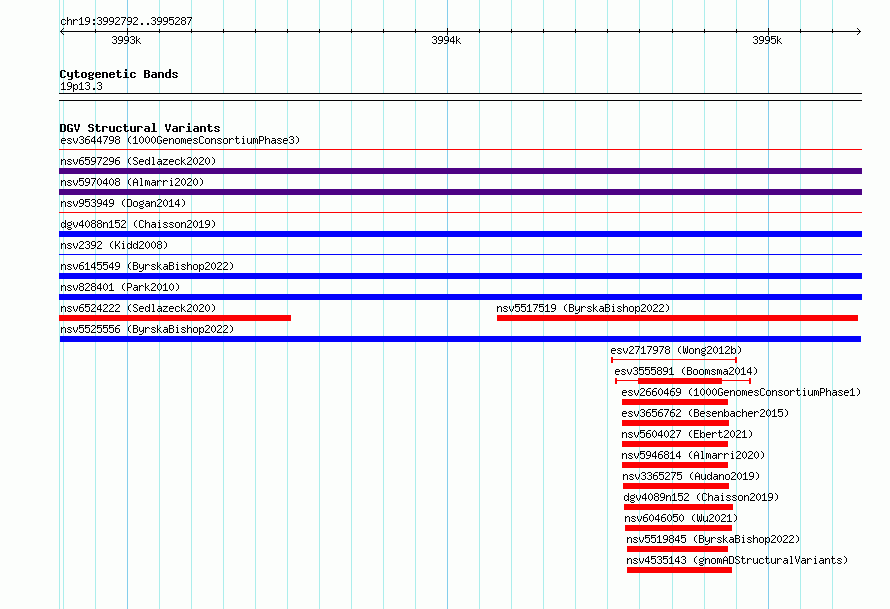The height and width of the screenshot is (609, 890).
Task: Select the nsv6046050 red variant bar
Action: (678, 528)
